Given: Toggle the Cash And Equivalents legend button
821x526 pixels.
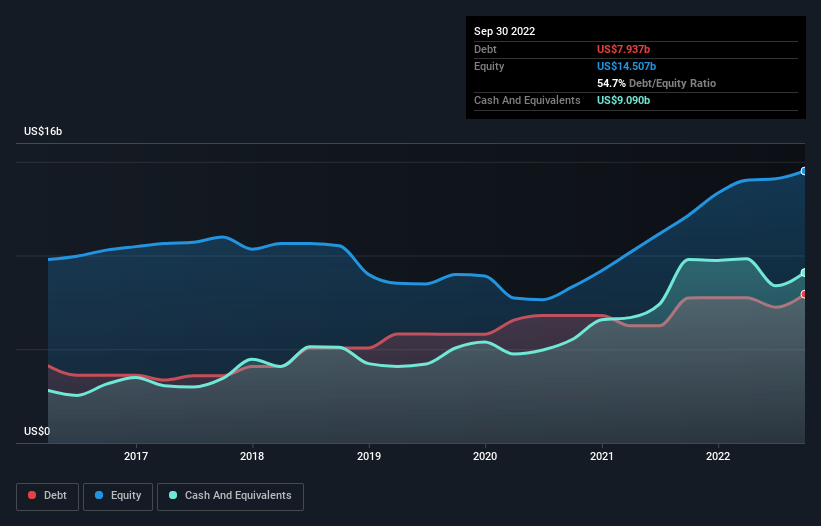Looking at the screenshot, I should [x=230, y=496].
